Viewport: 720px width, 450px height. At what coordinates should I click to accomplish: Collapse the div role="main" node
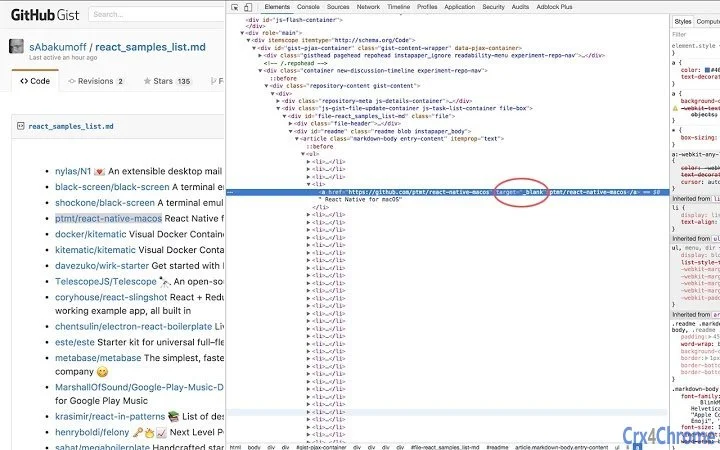[243, 33]
